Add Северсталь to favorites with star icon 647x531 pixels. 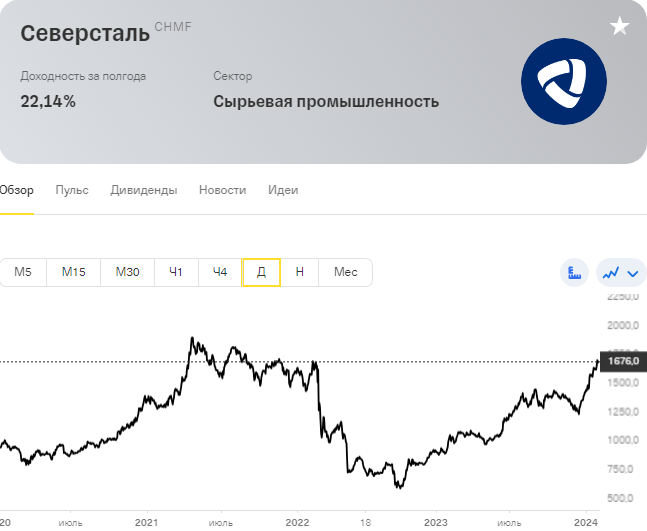coord(619,26)
